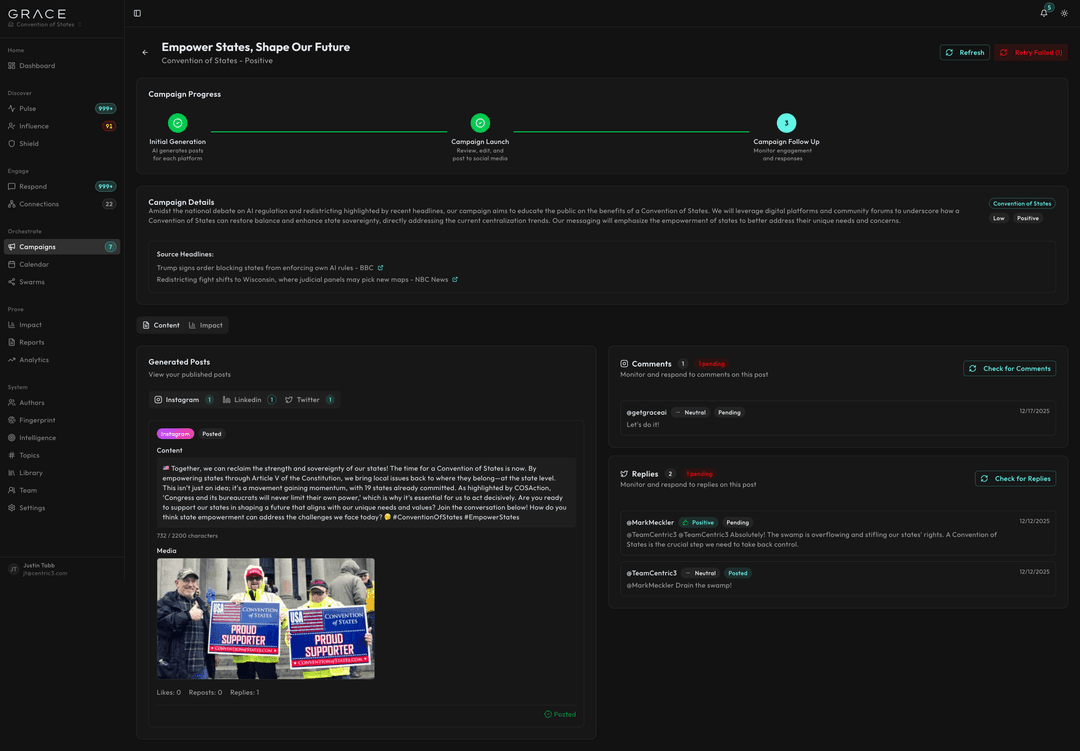
Task: Toggle the light/dark theme icon
Action: click(1064, 13)
